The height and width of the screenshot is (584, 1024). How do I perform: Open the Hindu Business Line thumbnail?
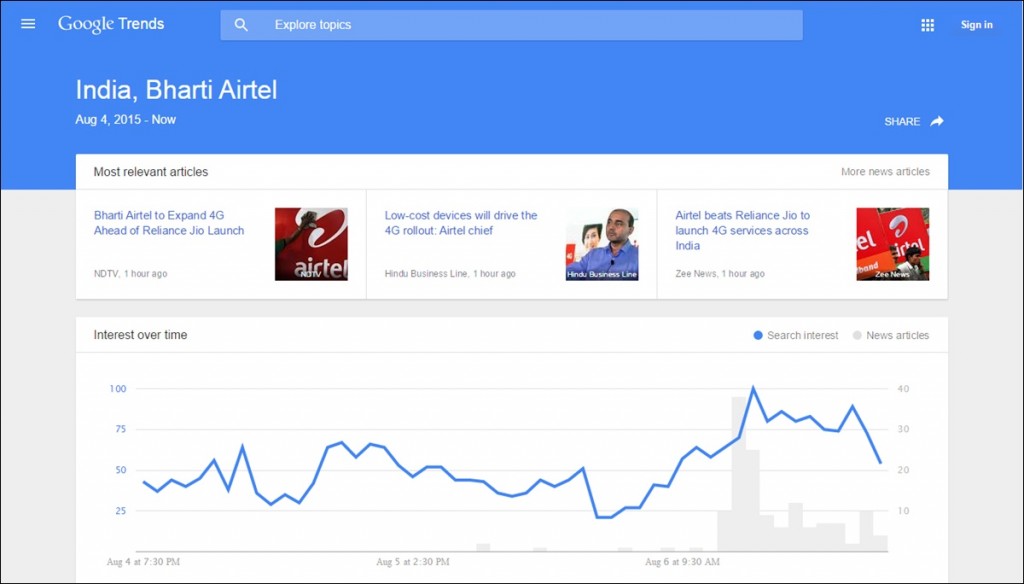click(601, 244)
